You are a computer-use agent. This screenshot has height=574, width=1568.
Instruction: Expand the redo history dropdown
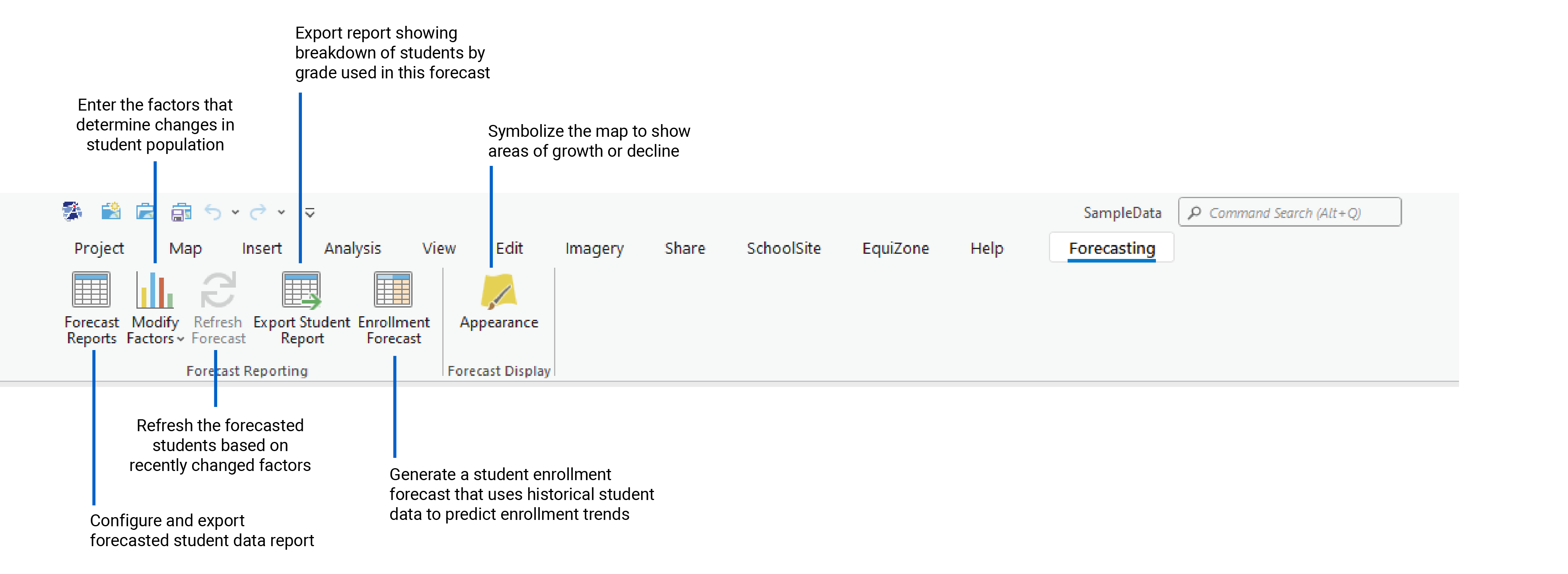(281, 212)
